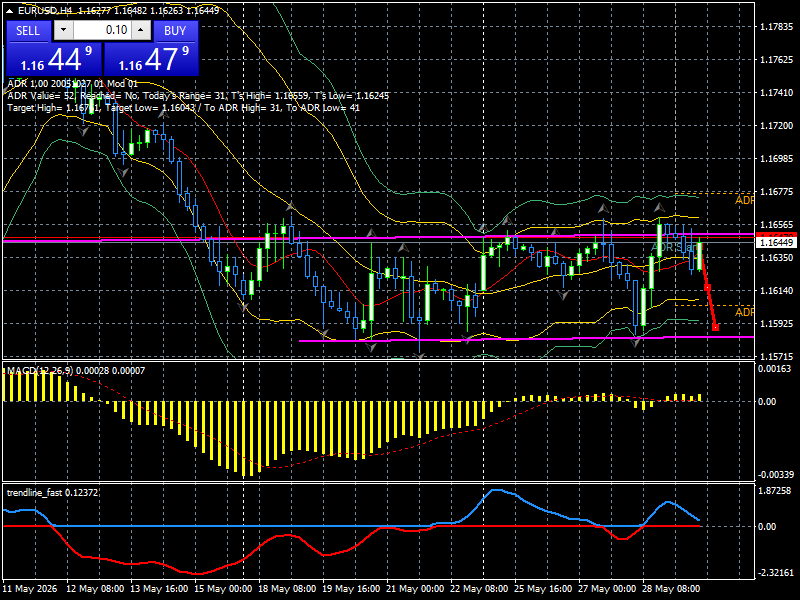Select the lower orange ADR low label
The width and height of the screenshot is (800, 600).
pos(744,312)
